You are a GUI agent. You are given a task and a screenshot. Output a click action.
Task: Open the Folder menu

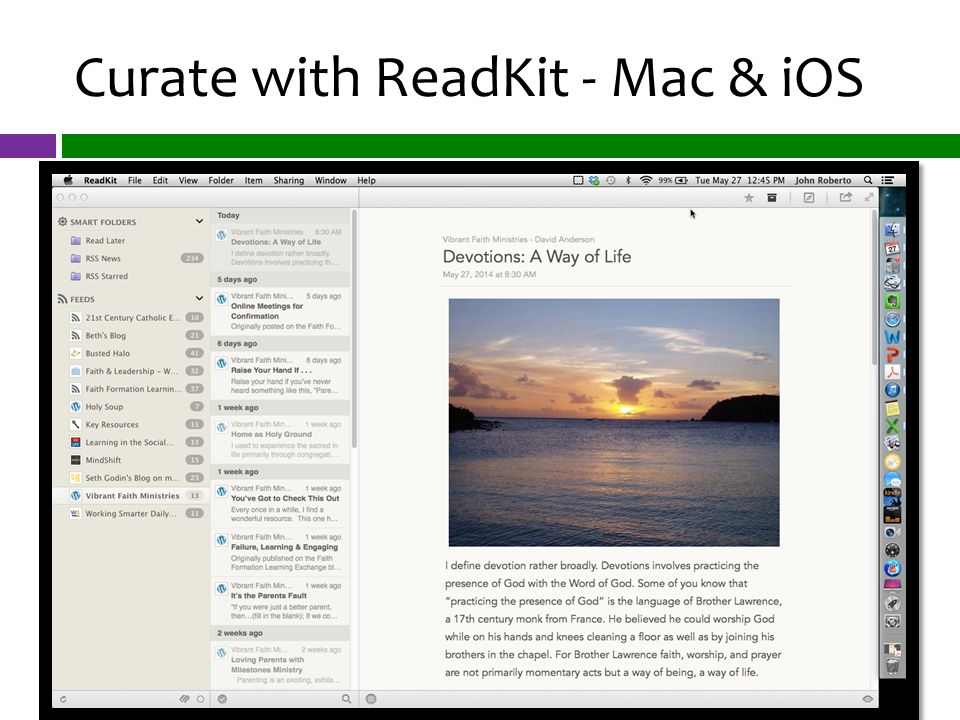[x=221, y=180]
